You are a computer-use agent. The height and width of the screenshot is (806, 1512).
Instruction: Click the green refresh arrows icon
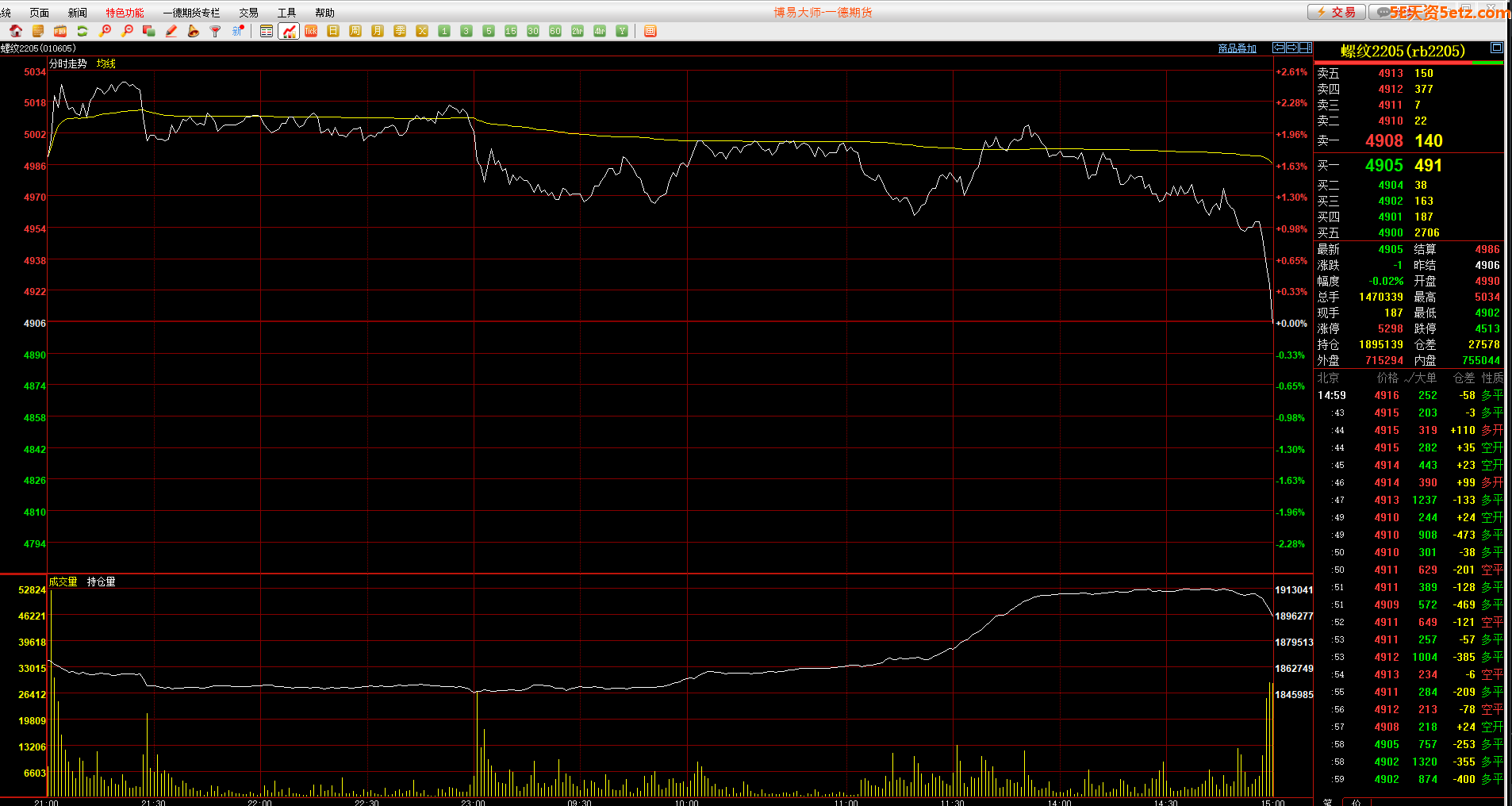[83, 31]
